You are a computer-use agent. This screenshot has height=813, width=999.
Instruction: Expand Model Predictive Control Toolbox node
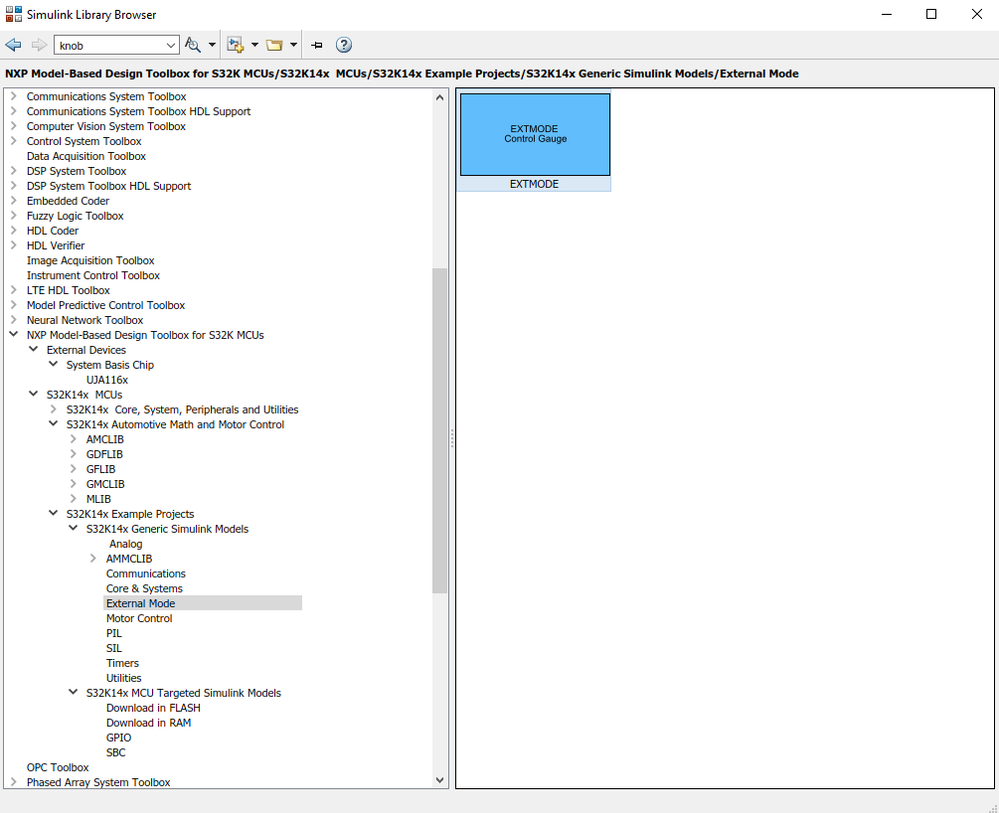tap(14, 305)
